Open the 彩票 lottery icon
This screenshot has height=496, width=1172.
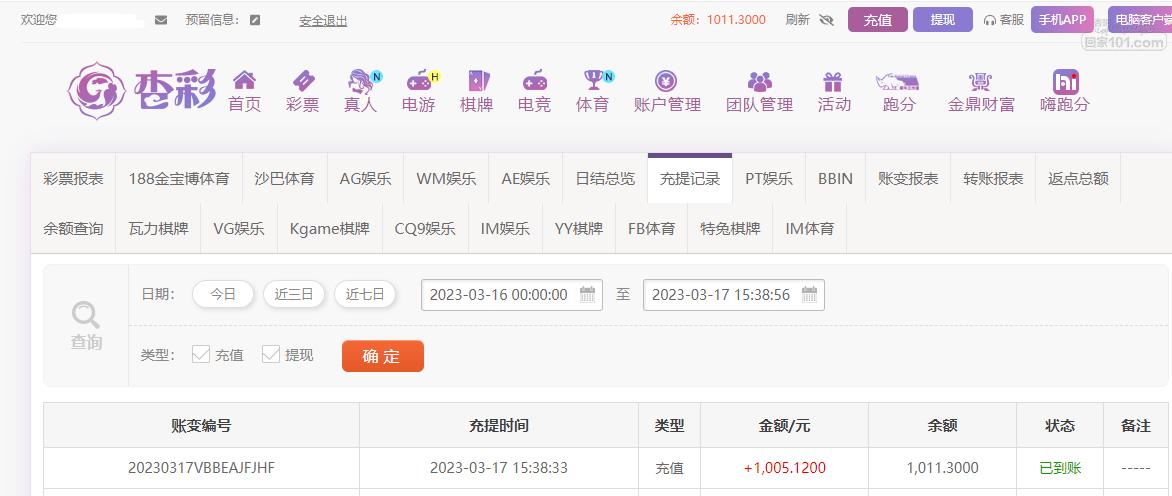302,82
